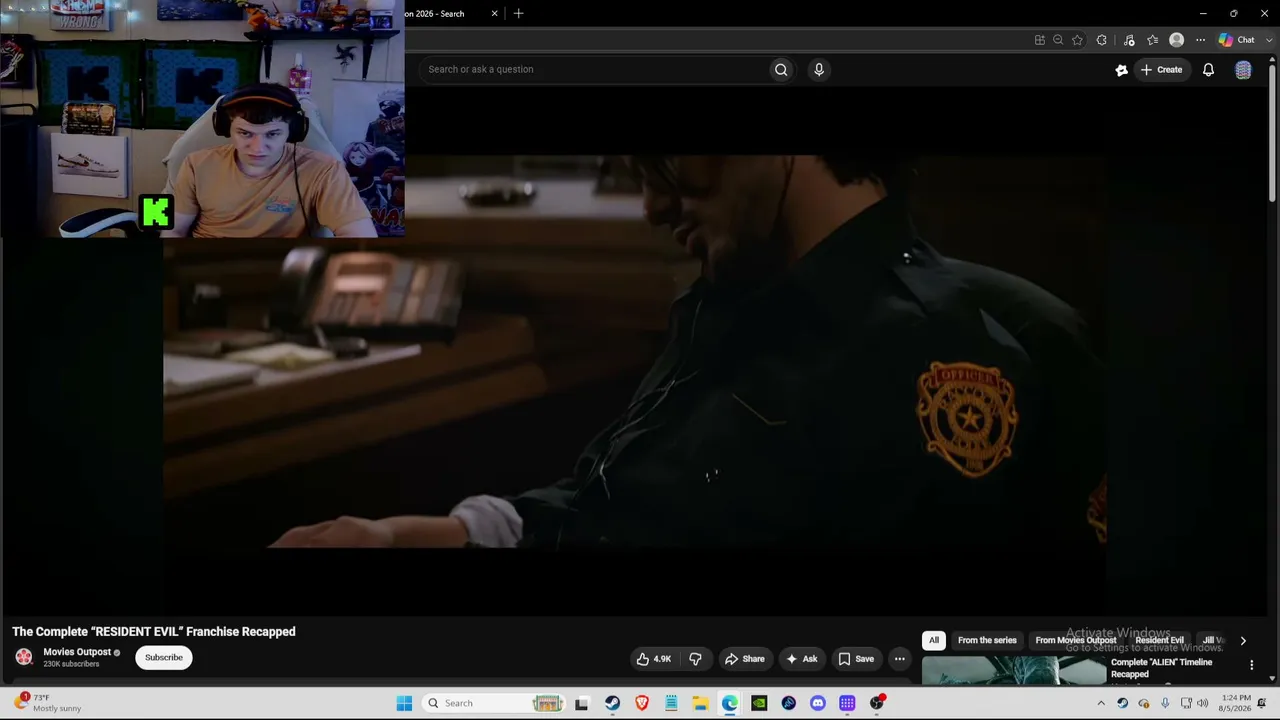
Task: Open the NVIDIA app from the taskbar
Action: [759, 703]
